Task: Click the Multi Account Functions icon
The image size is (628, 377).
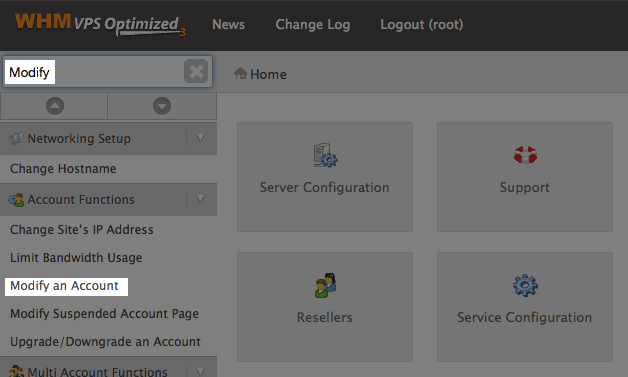Action: [x=16, y=372]
